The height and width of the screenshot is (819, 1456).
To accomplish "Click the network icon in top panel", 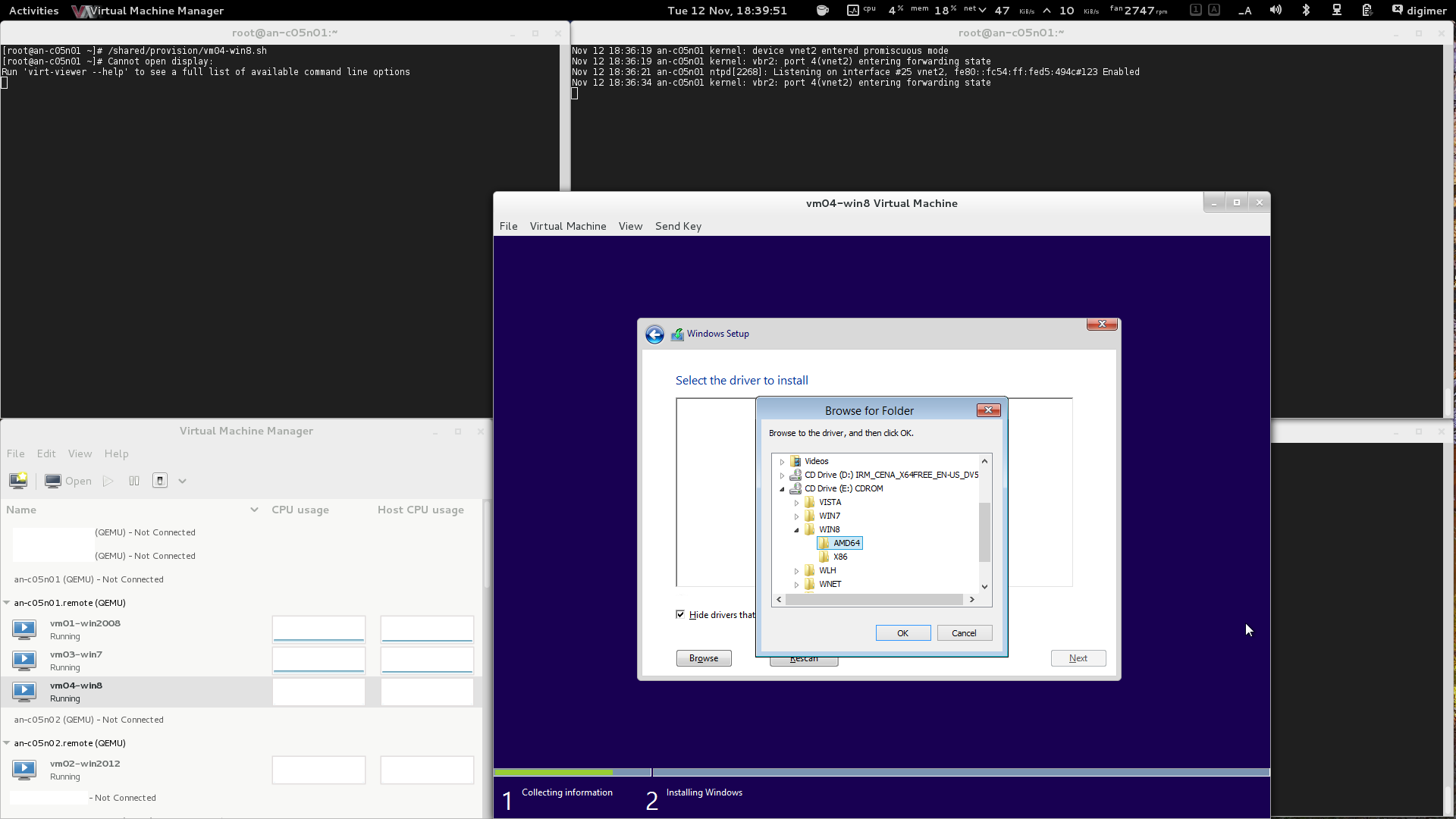I will (x=1337, y=10).
